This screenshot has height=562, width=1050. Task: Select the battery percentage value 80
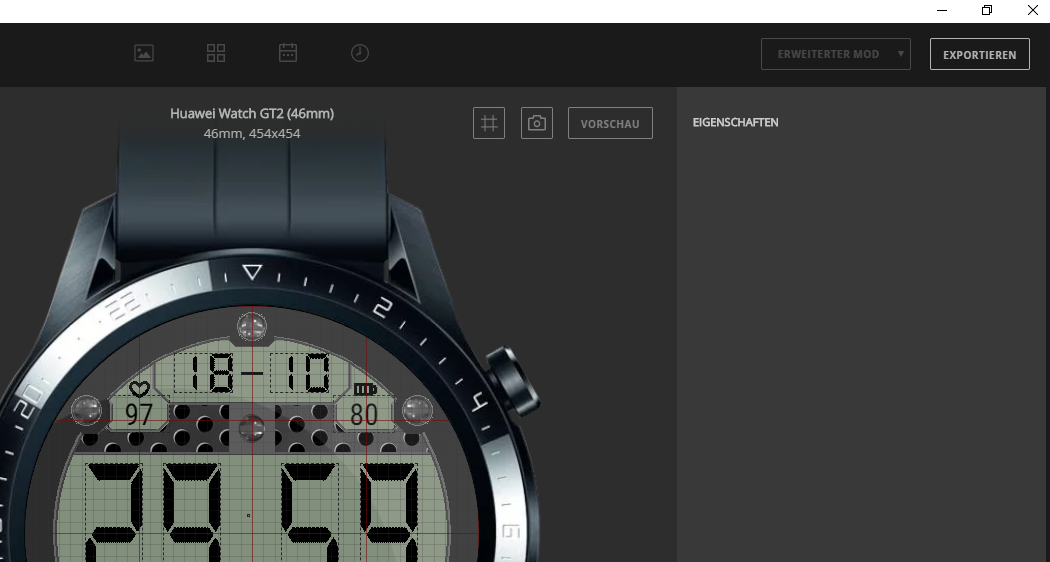pyautogui.click(x=364, y=414)
